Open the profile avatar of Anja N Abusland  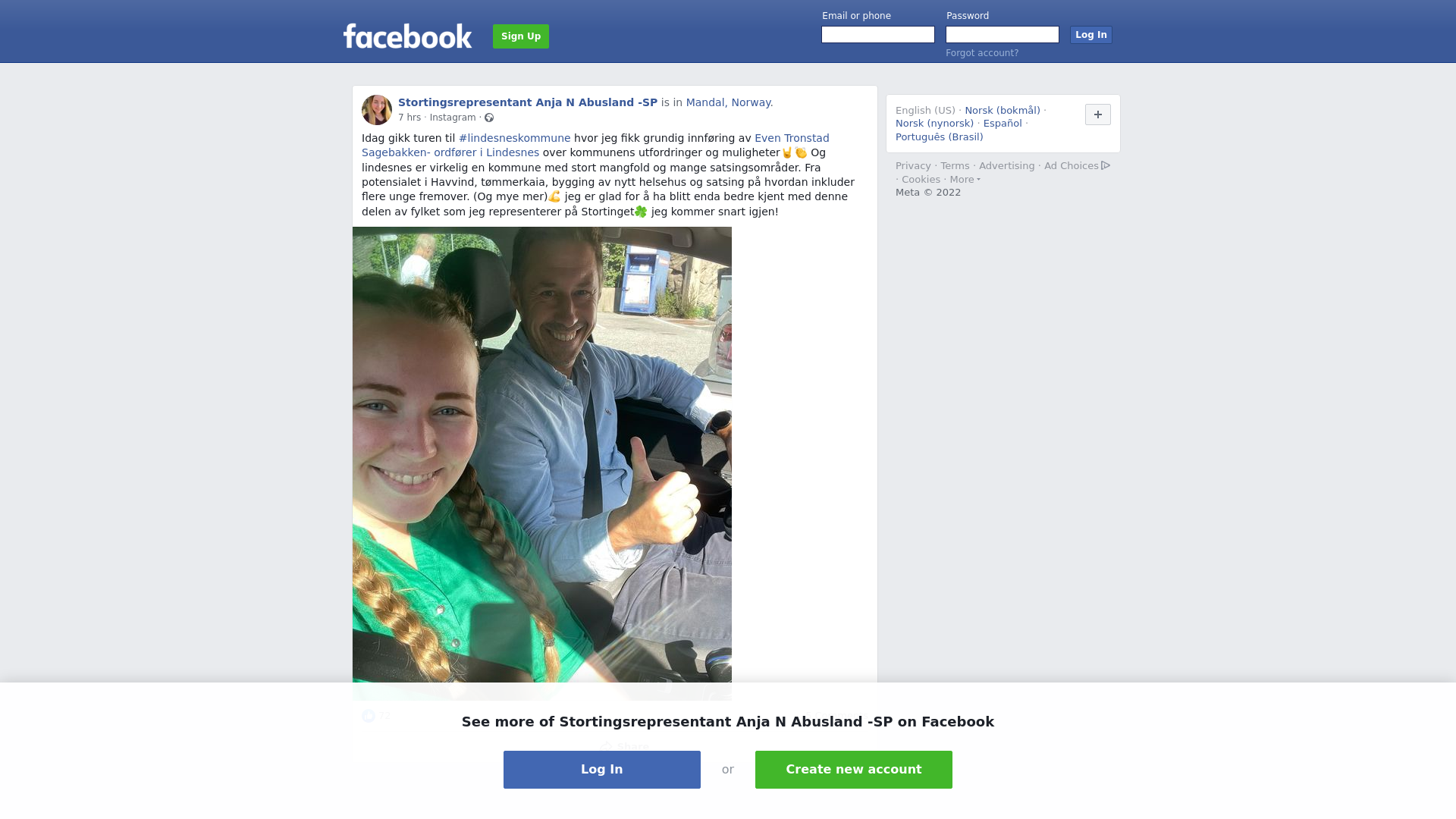[377, 110]
